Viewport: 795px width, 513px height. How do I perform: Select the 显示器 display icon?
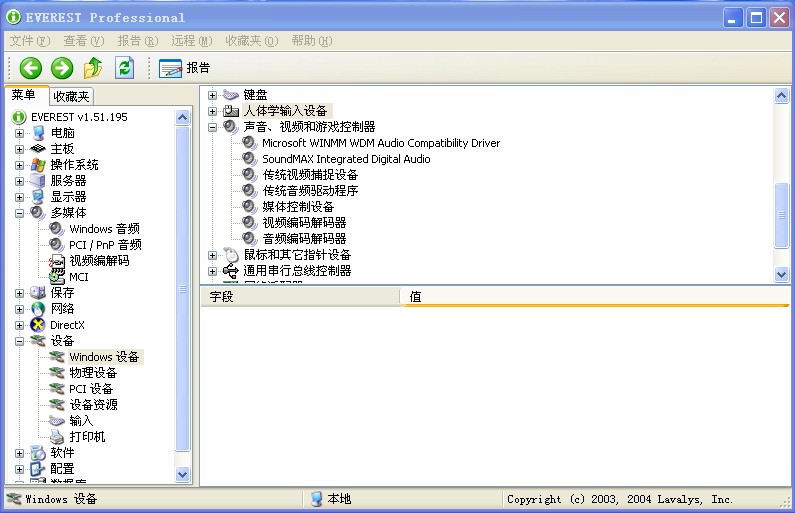pos(38,197)
